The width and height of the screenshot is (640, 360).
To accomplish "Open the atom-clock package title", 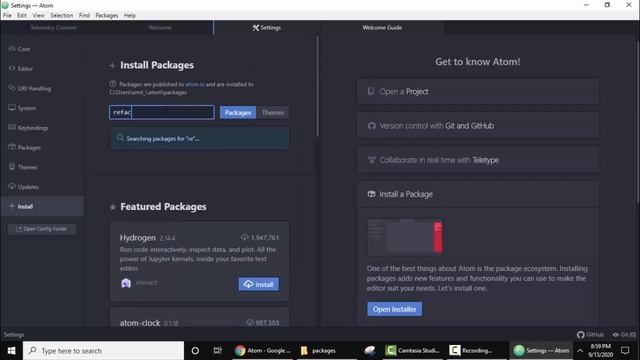I will [140, 323].
